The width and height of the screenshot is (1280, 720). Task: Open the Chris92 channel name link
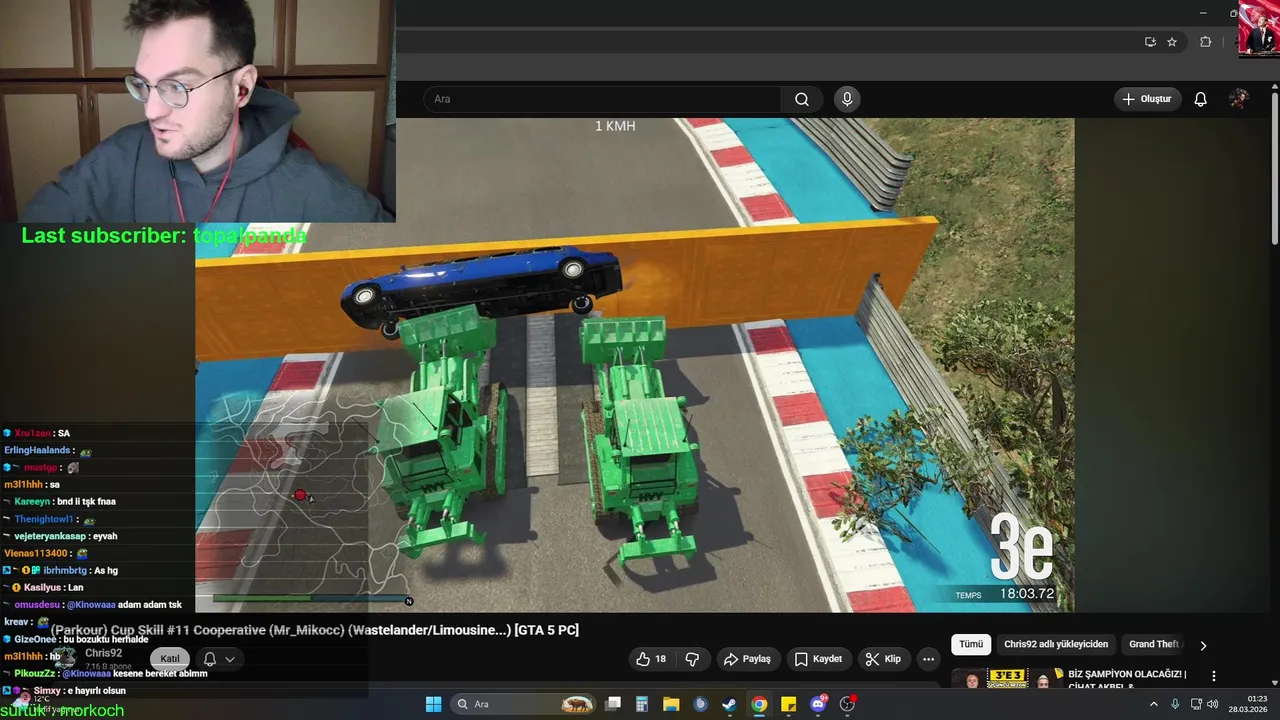[103, 653]
